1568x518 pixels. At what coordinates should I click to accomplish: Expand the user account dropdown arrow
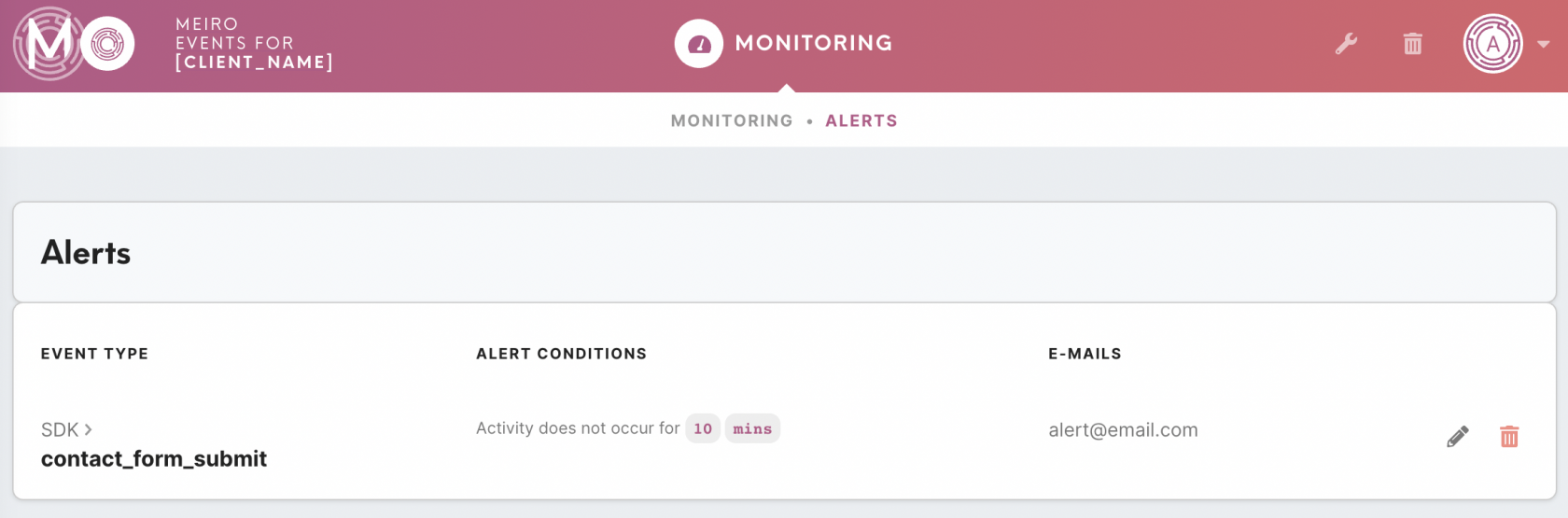(1544, 44)
